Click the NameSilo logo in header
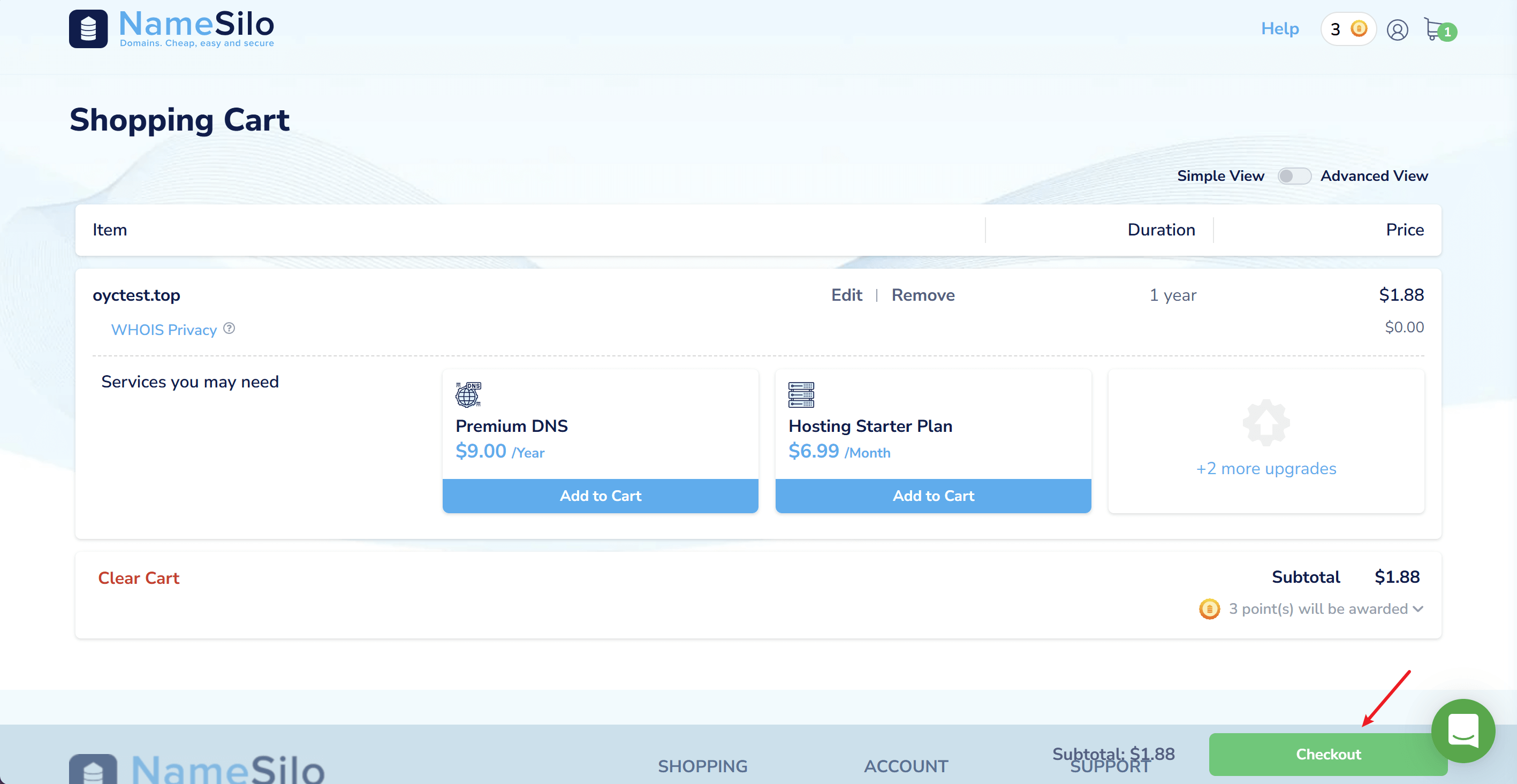Viewport: 1517px width, 784px height. [x=171, y=28]
